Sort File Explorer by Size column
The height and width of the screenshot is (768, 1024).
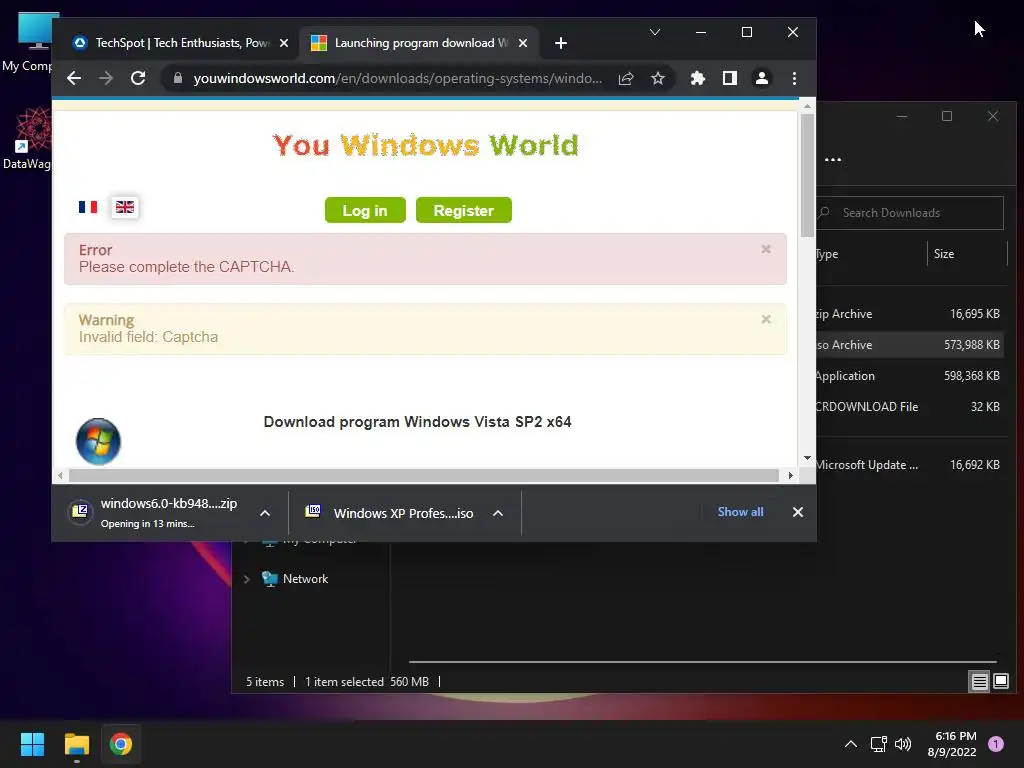[967, 254]
